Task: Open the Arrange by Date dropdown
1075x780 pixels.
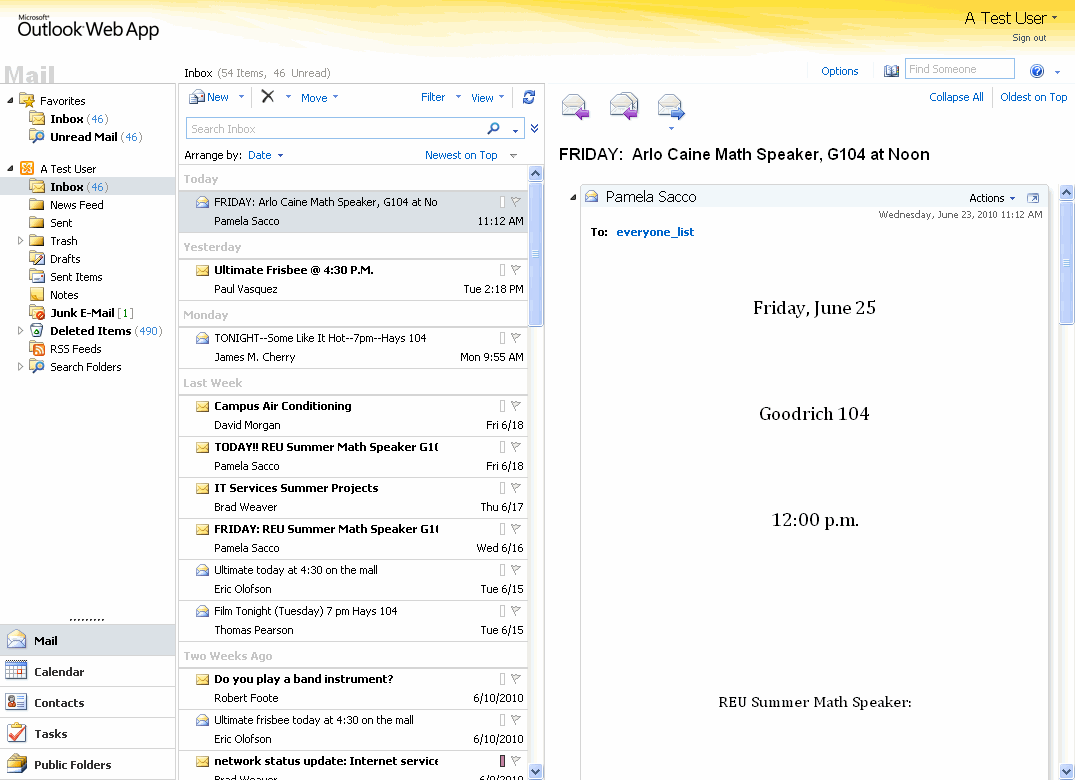Action: (265, 155)
